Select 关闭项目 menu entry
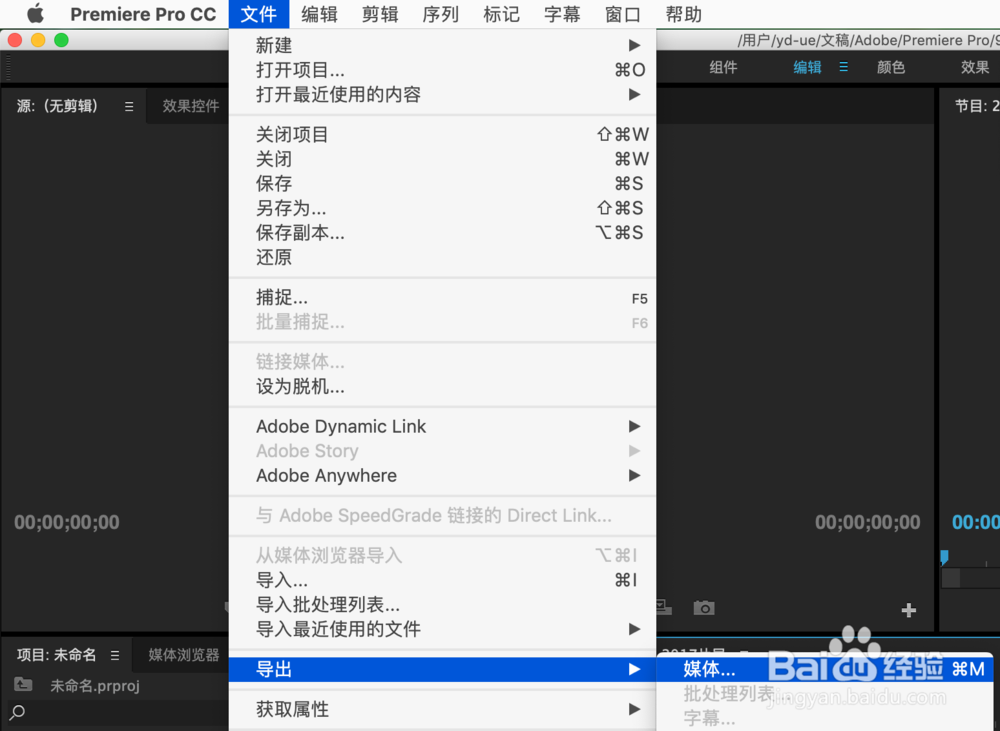Image resolution: width=1000 pixels, height=731 pixels. [442, 135]
